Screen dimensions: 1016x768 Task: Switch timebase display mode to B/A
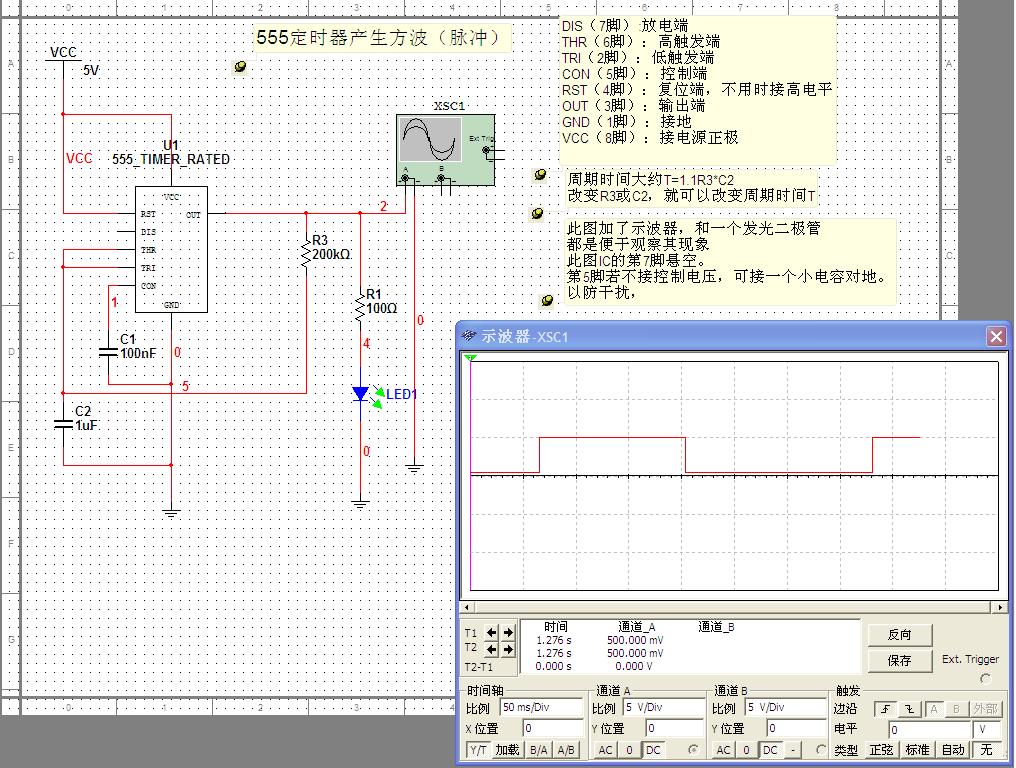538,750
